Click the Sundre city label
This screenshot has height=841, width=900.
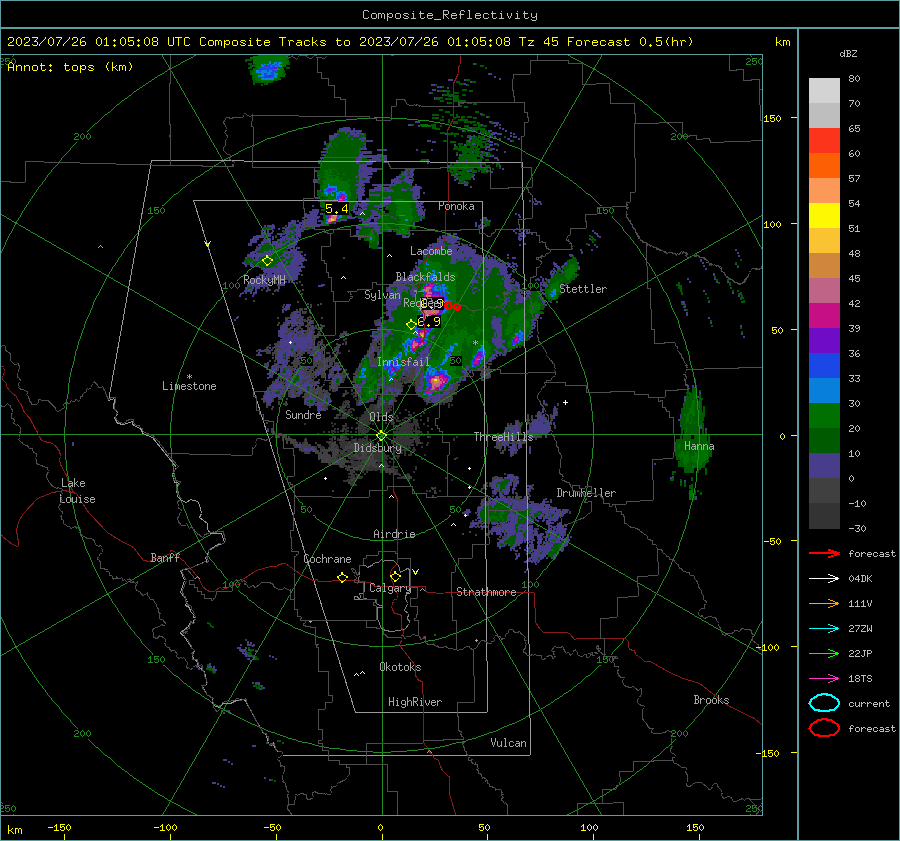coord(303,414)
